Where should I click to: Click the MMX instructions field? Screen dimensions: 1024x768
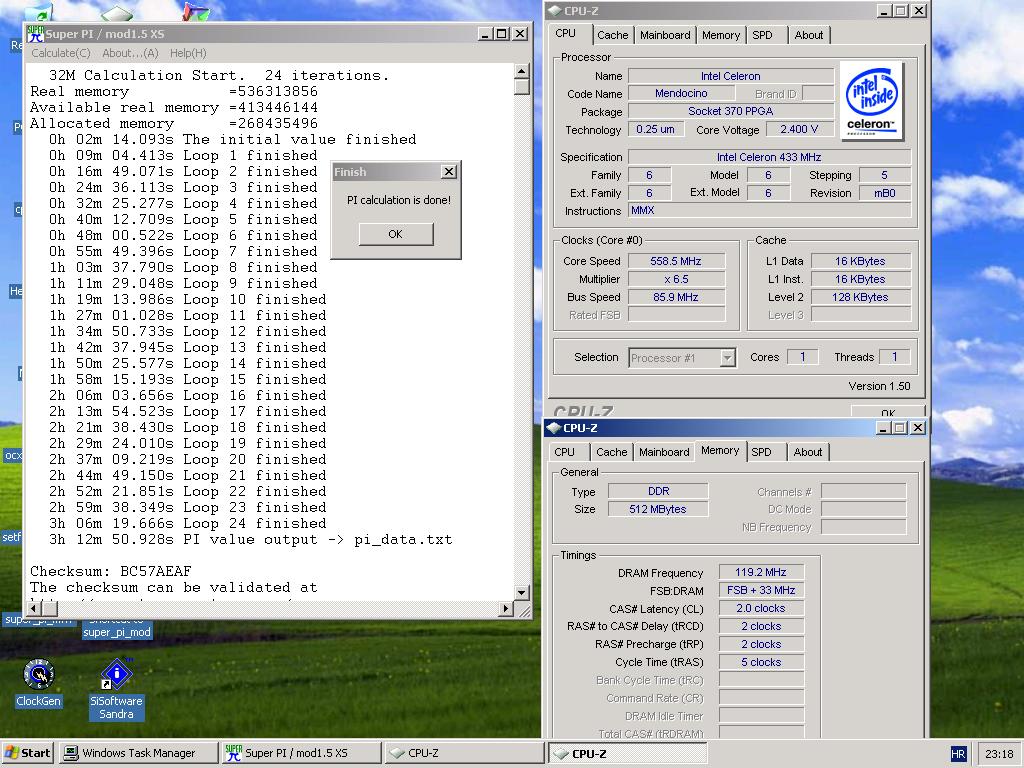click(x=769, y=210)
